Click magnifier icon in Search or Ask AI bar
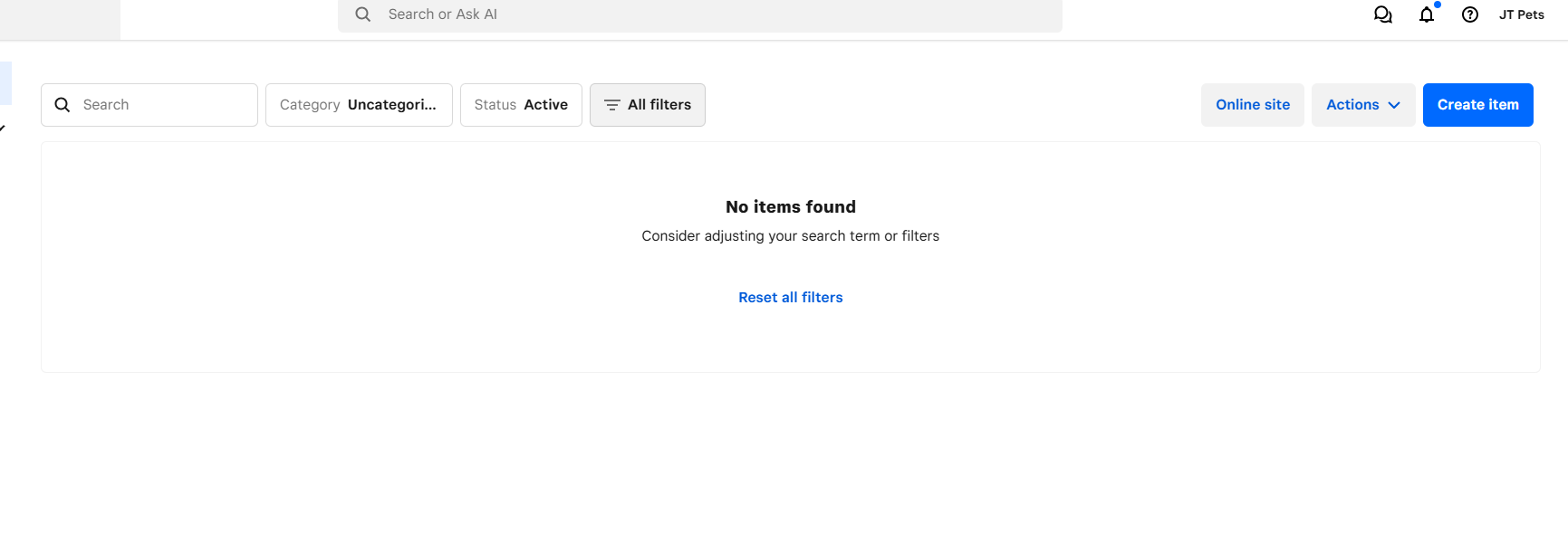This screenshot has width=1568, height=534. pos(363,14)
